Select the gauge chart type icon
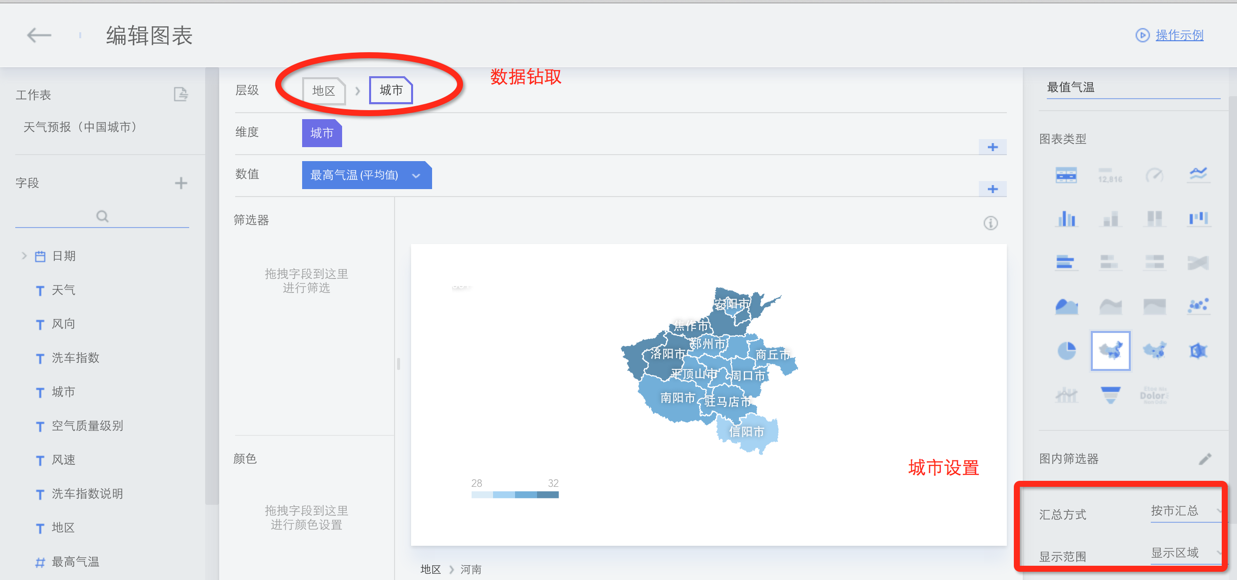Image resolution: width=1237 pixels, height=580 pixels. coord(1154,176)
